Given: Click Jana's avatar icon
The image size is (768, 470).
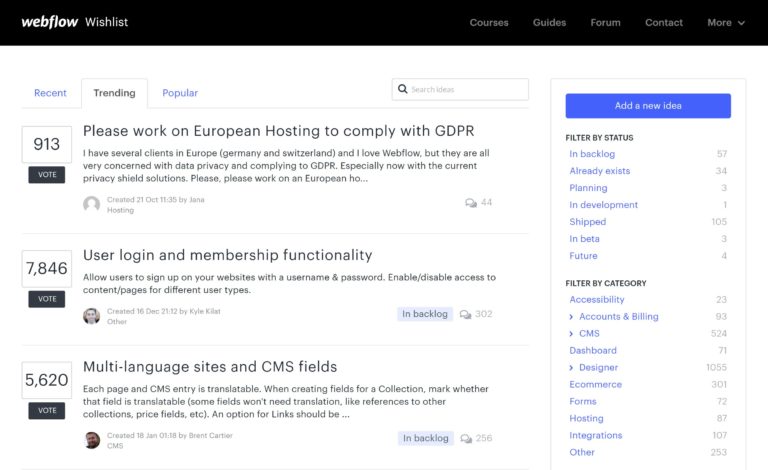Looking at the screenshot, I should pos(92,204).
